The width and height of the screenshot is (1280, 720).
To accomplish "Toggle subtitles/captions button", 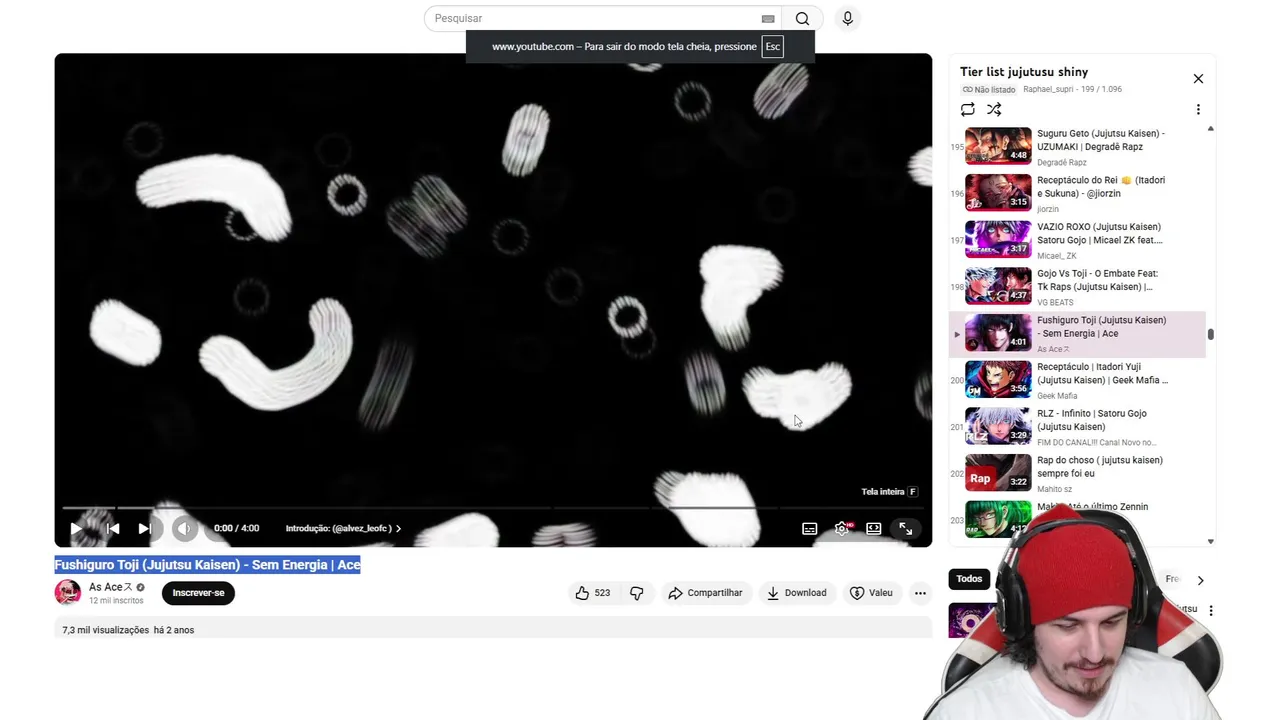I will coord(810,528).
